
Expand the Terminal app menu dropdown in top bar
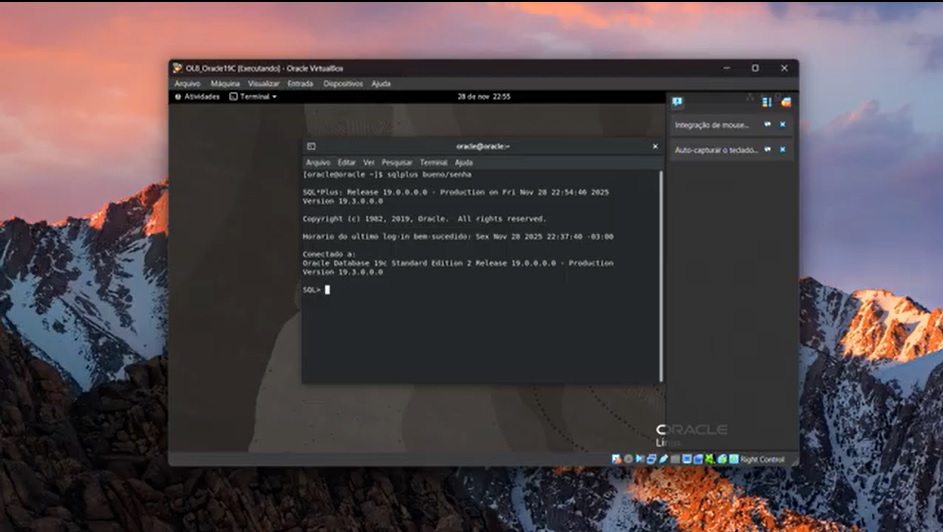click(253, 97)
